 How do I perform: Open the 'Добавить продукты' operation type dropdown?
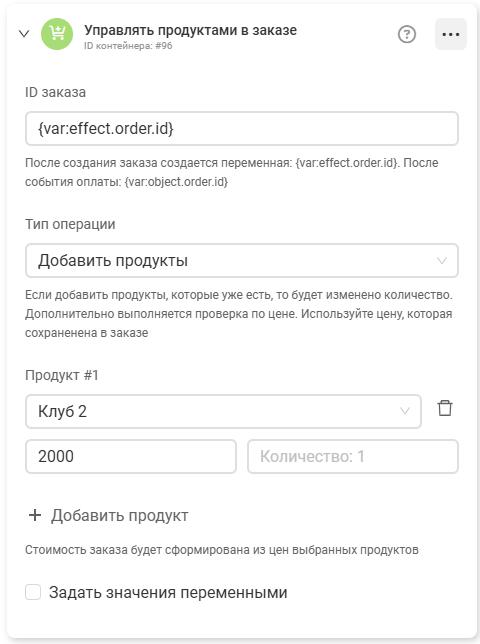pyautogui.click(x=242, y=260)
